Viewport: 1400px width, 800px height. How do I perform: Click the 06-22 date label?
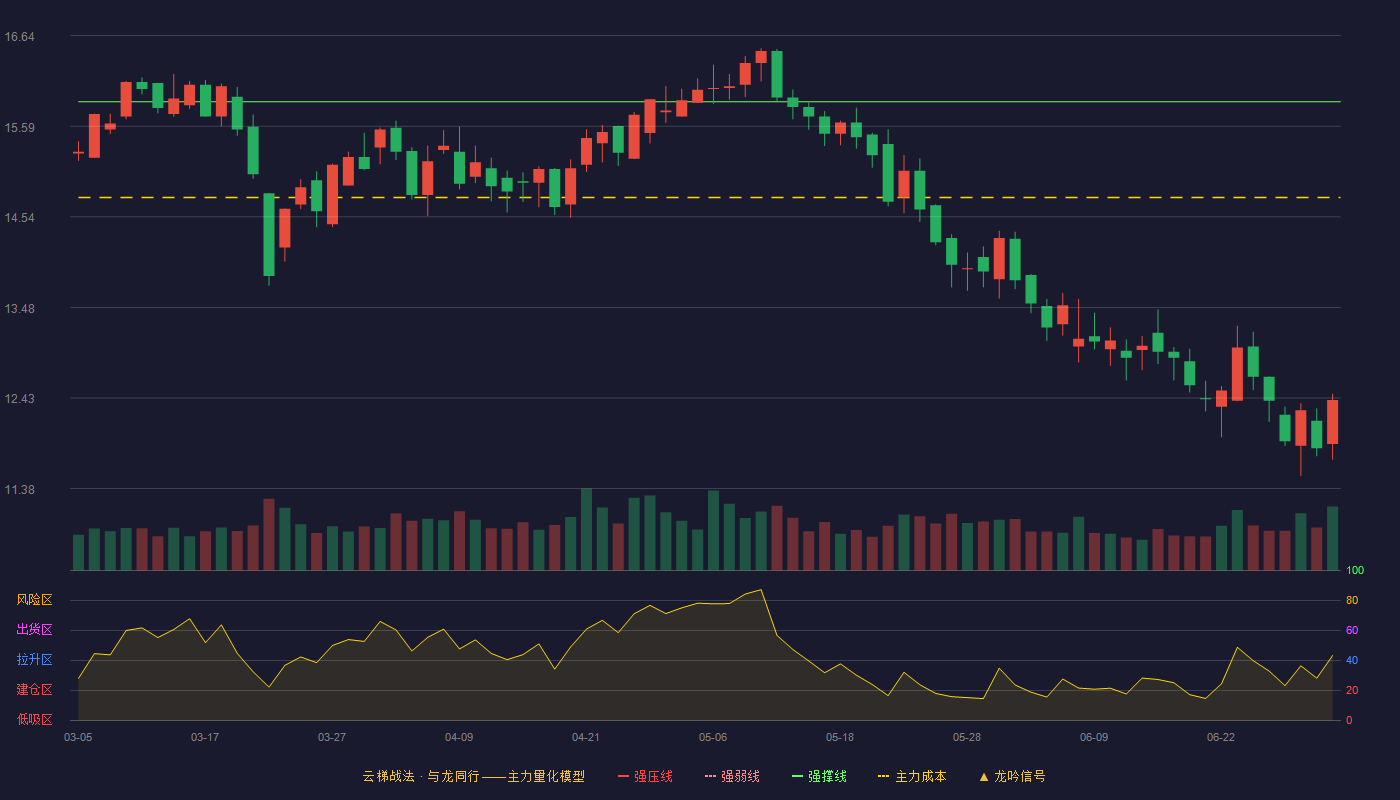(1221, 737)
